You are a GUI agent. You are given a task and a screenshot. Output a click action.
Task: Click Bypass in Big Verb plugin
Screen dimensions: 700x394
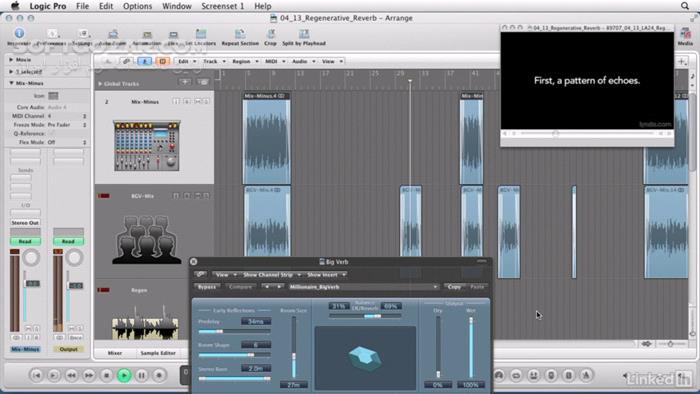(x=207, y=287)
